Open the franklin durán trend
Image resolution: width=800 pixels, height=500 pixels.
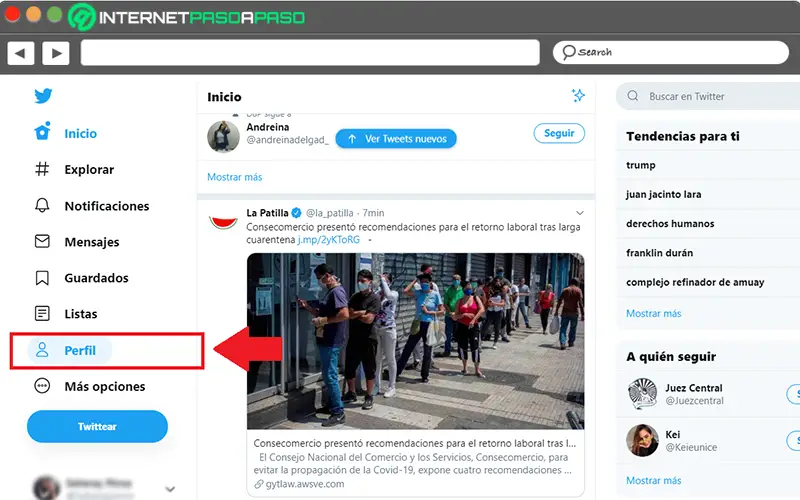(659, 253)
